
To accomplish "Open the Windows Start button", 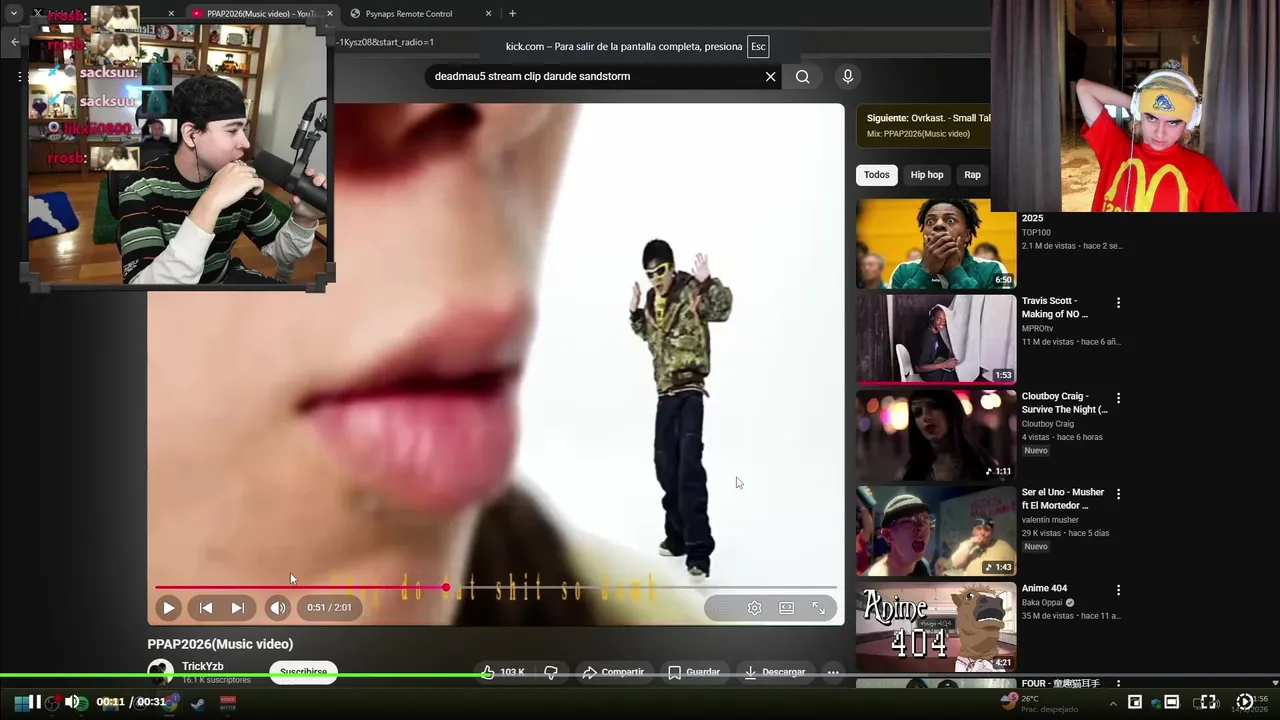I will 20,703.
